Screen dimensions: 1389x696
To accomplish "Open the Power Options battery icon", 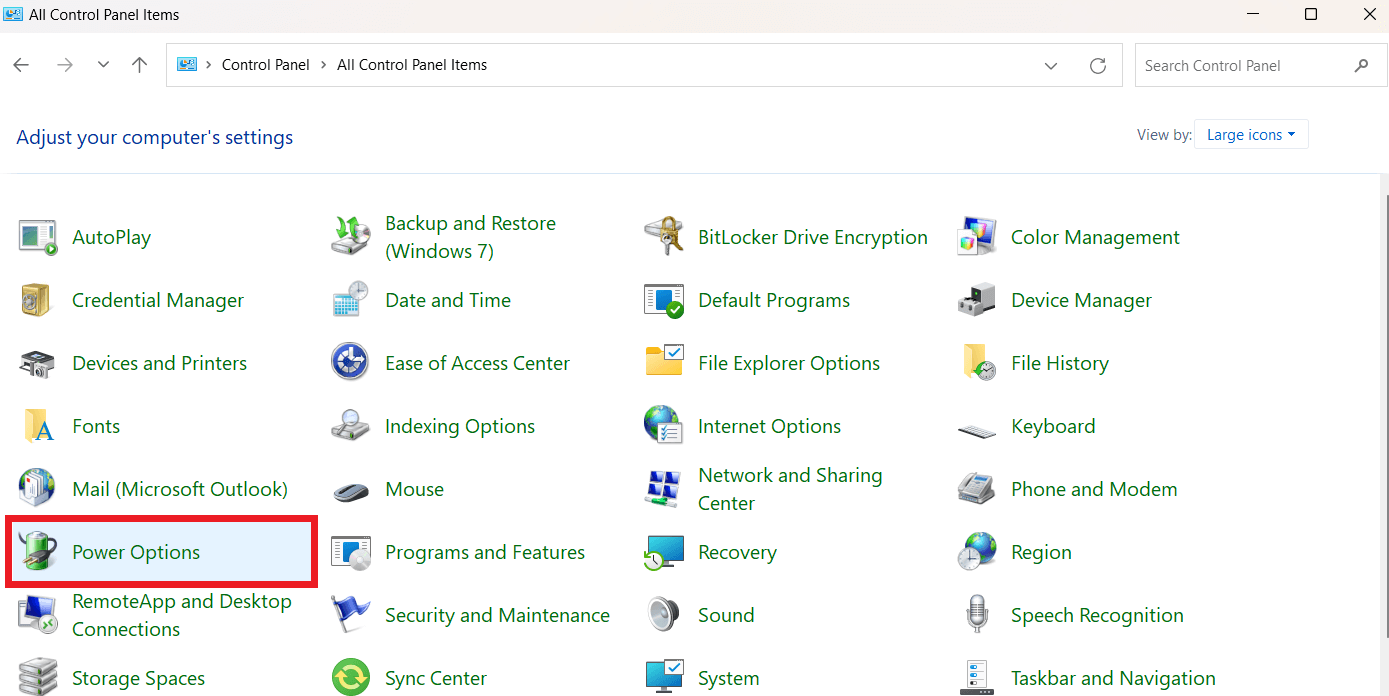I will point(38,552).
